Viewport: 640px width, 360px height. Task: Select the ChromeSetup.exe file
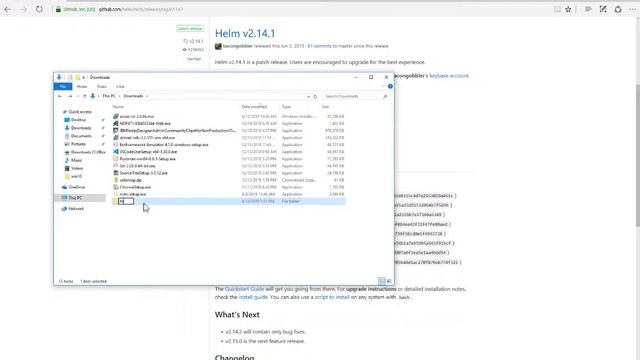[x=135, y=187]
